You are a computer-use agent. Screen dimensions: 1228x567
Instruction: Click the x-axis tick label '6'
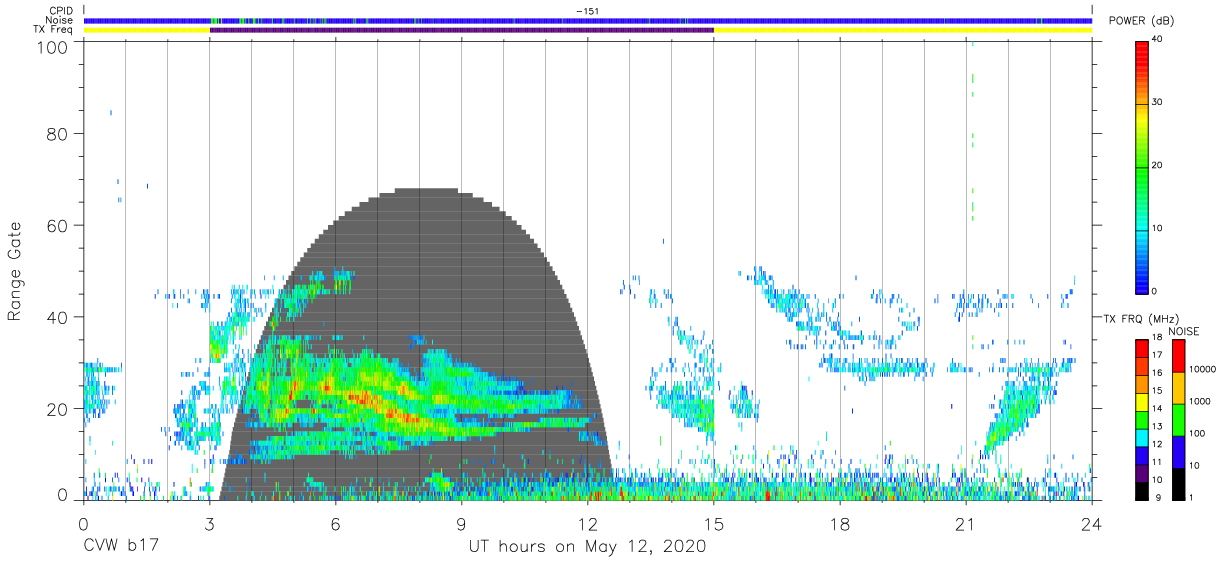tap(336, 524)
